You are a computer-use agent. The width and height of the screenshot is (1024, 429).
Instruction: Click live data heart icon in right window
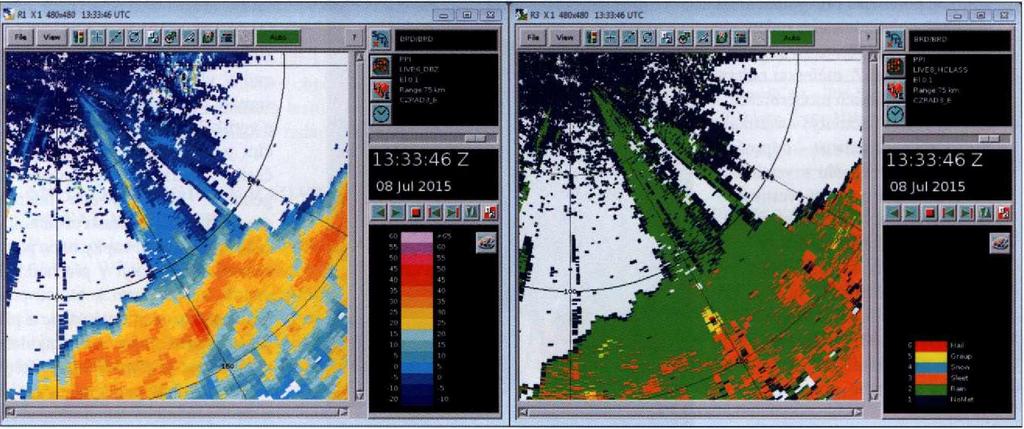[x=895, y=90]
